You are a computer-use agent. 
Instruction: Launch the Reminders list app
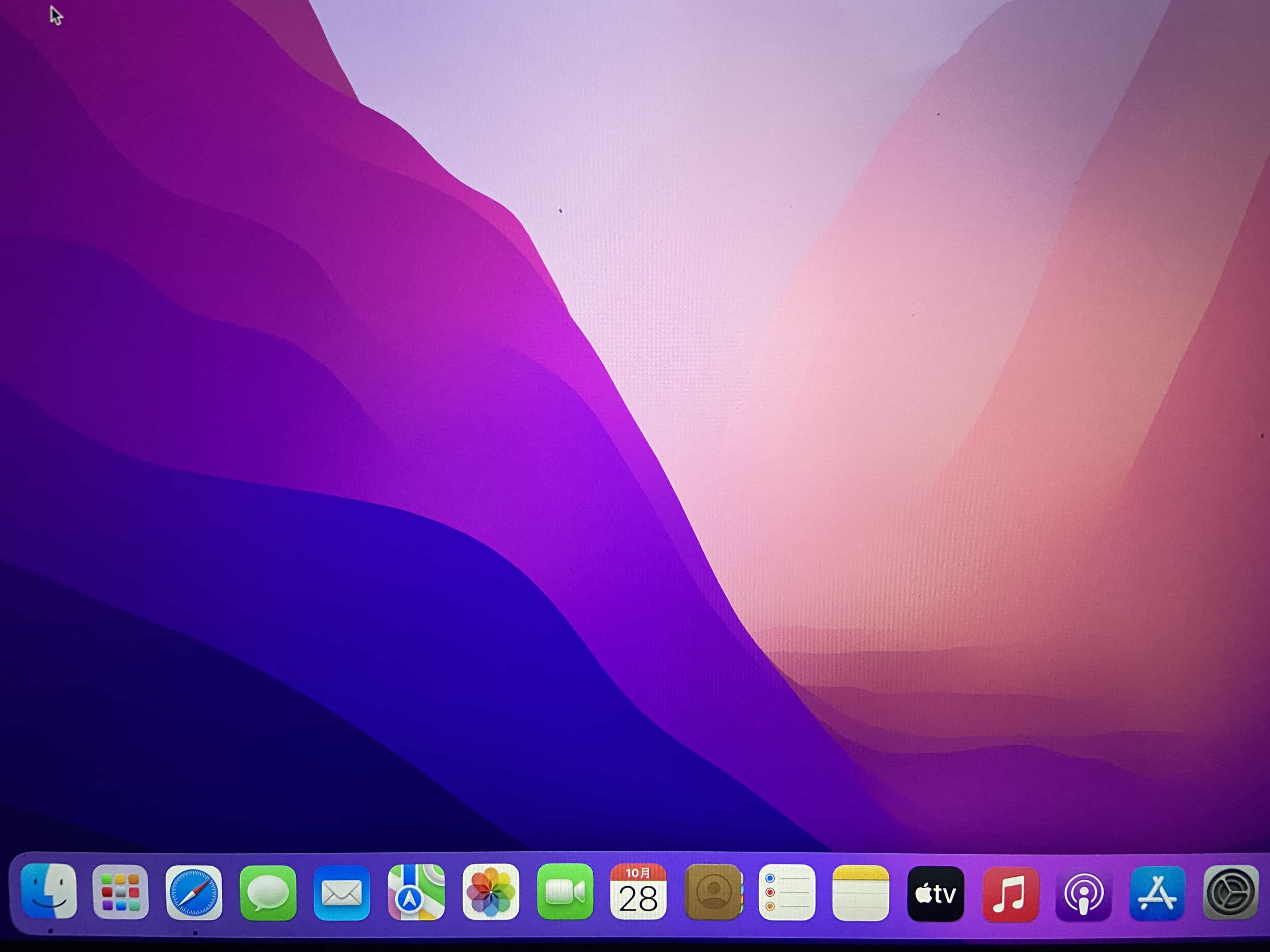(787, 892)
